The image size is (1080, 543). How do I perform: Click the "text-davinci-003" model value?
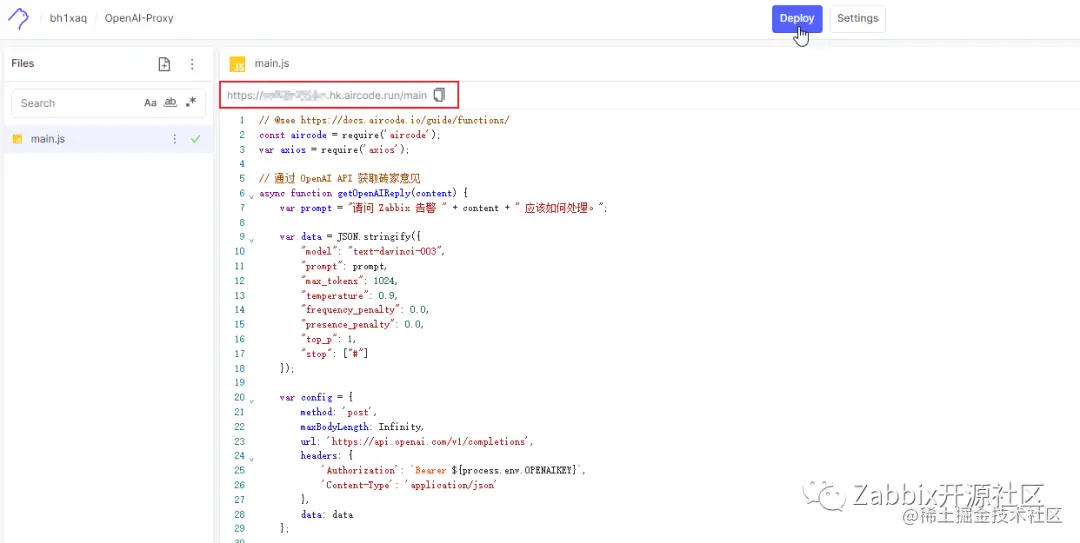tap(396, 252)
